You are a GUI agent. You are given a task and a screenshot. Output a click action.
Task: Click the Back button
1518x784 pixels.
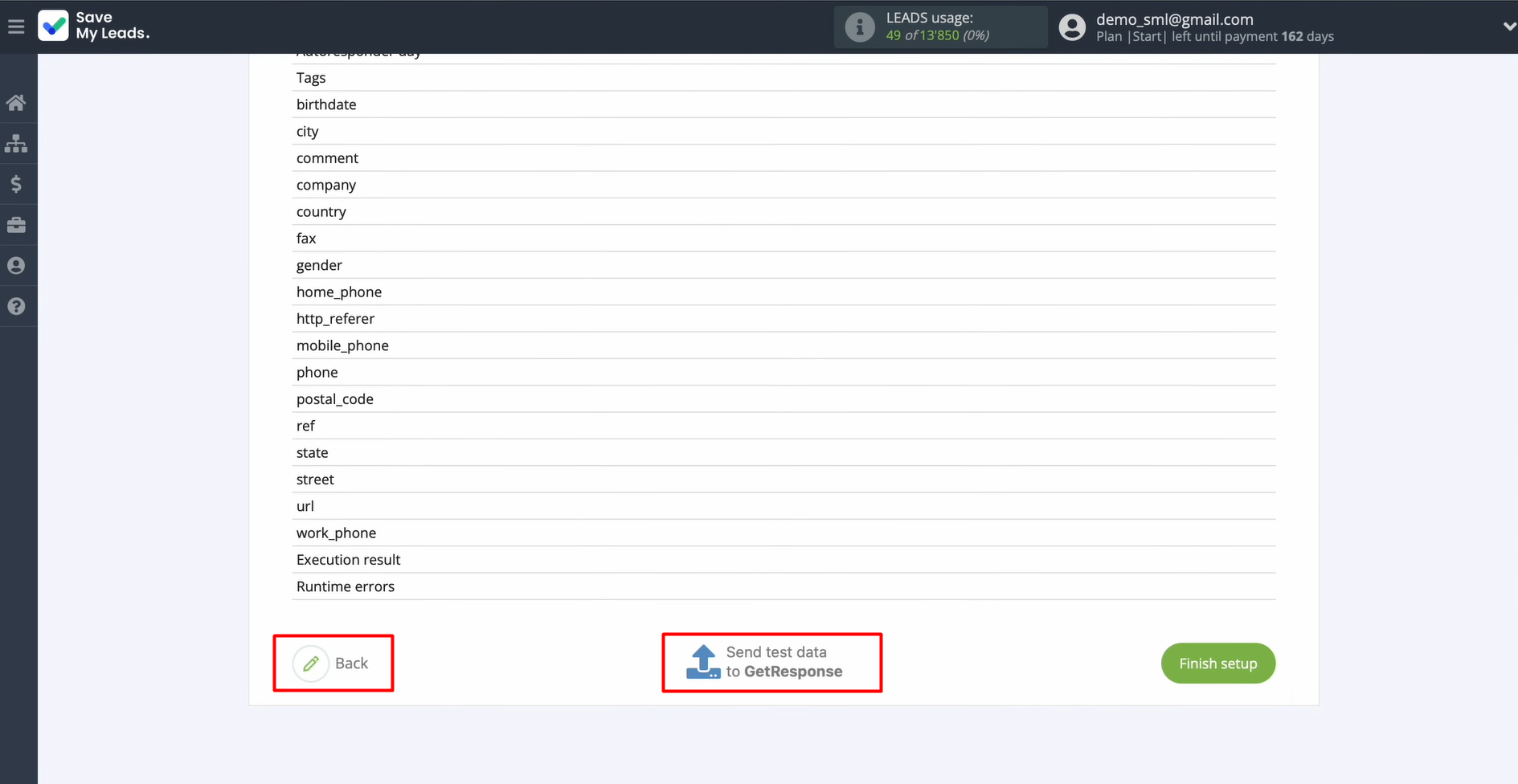click(333, 663)
